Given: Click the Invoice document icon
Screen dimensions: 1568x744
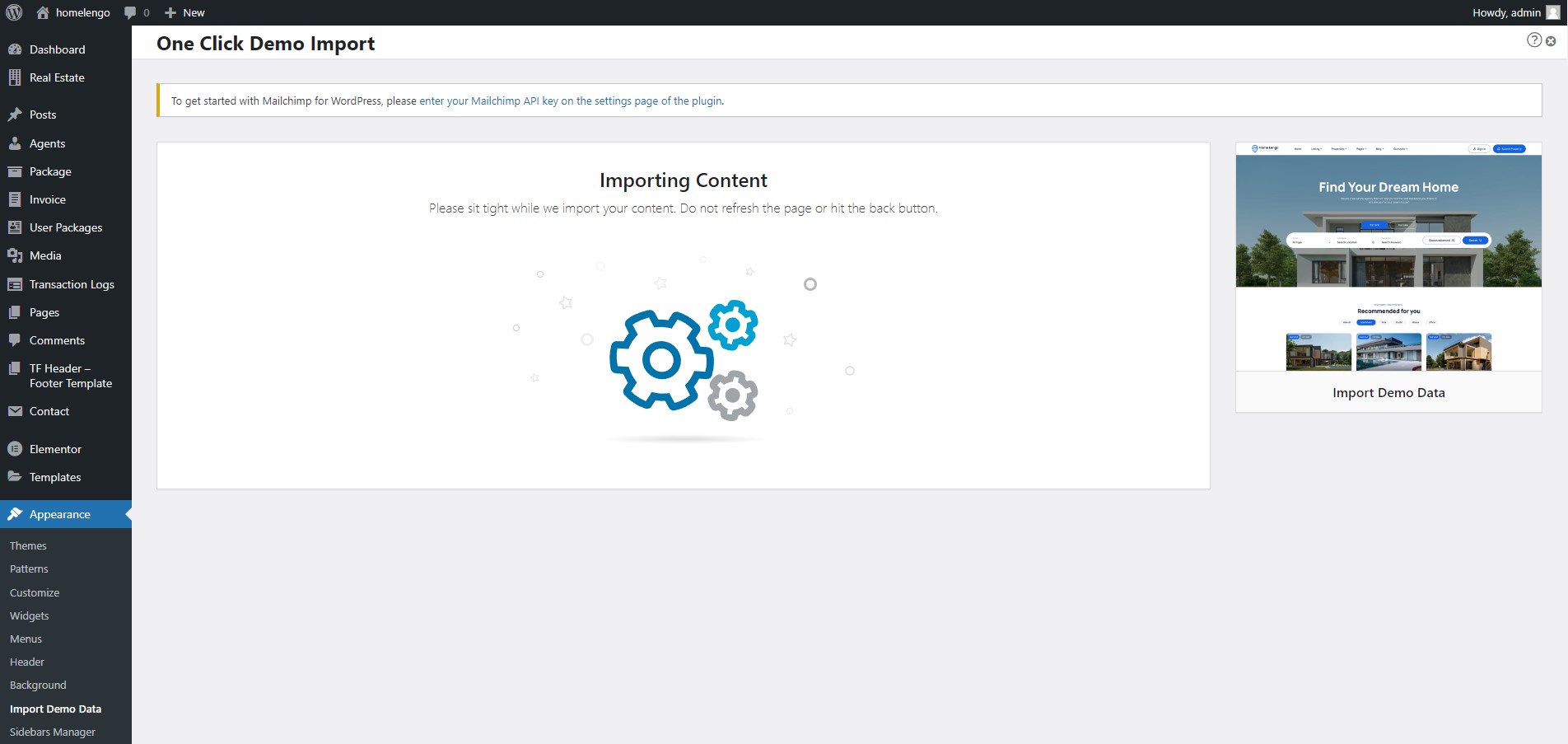Looking at the screenshot, I should 15,199.
